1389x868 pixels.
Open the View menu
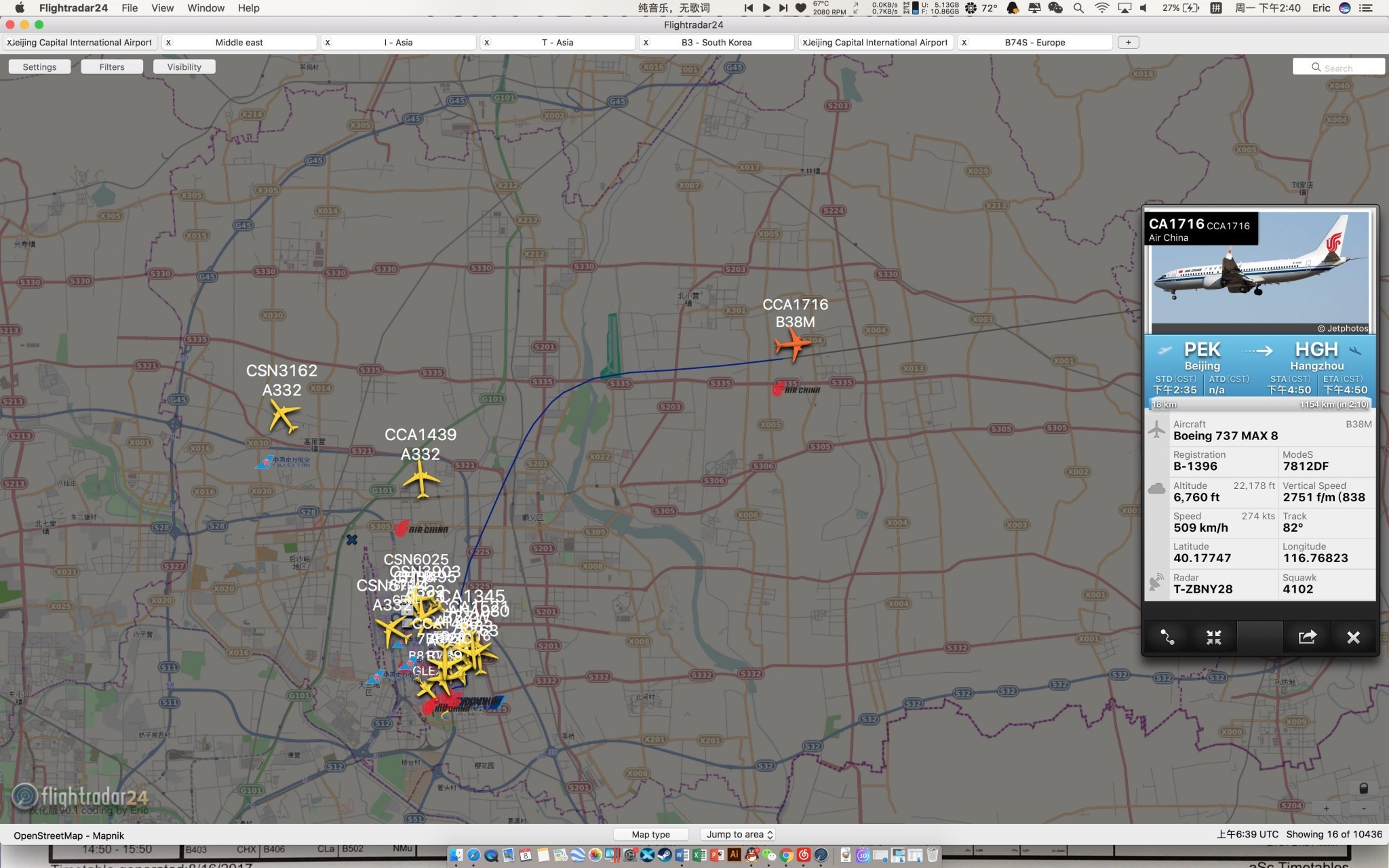coord(162,8)
